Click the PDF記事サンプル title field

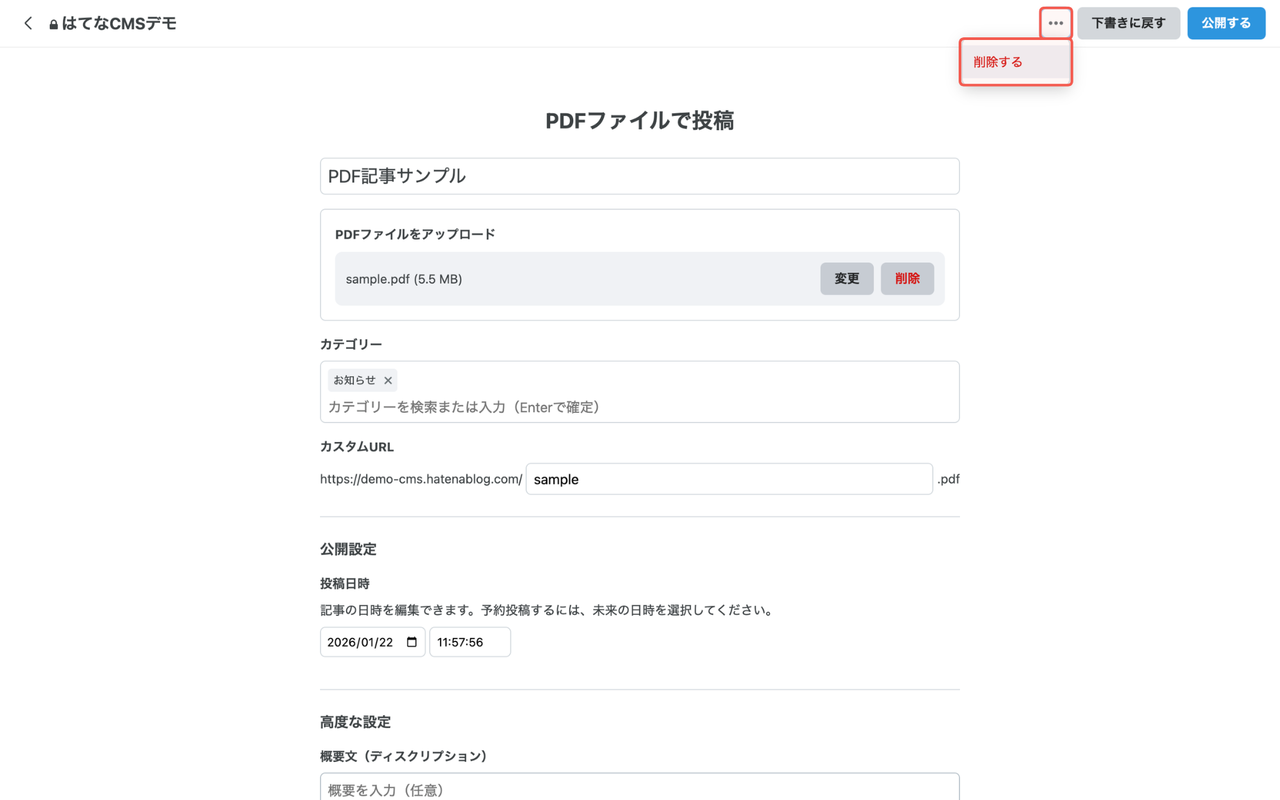[639, 175]
